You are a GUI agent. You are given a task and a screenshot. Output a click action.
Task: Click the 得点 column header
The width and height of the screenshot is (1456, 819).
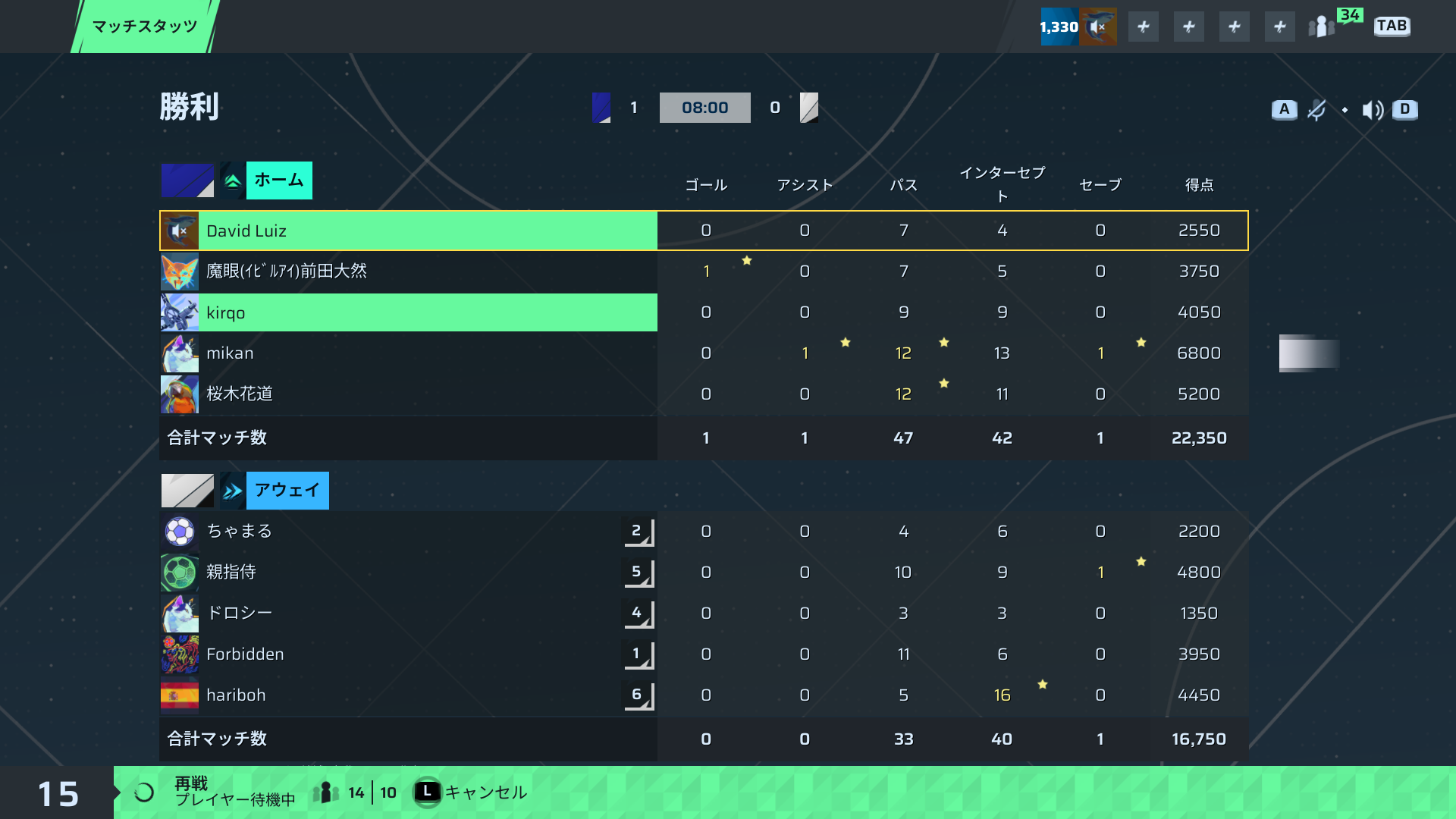pyautogui.click(x=1199, y=185)
